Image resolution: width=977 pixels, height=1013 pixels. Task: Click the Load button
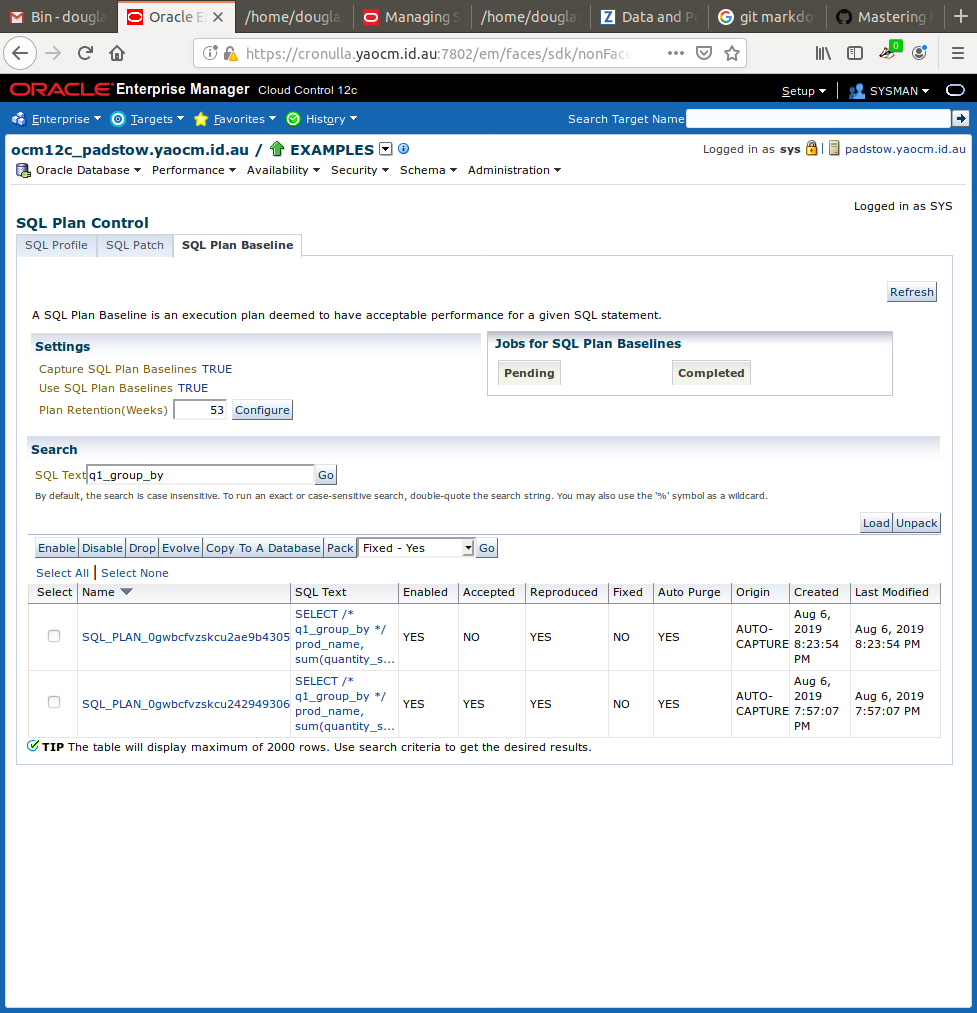click(x=876, y=523)
